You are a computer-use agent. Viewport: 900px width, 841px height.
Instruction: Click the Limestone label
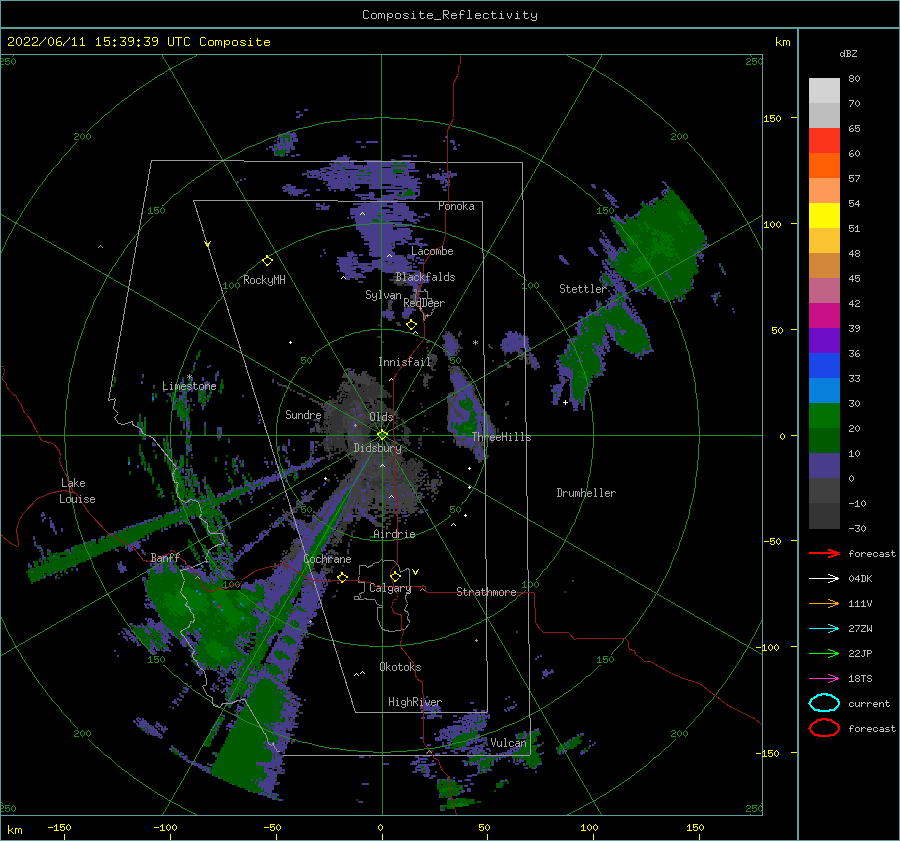189,386
